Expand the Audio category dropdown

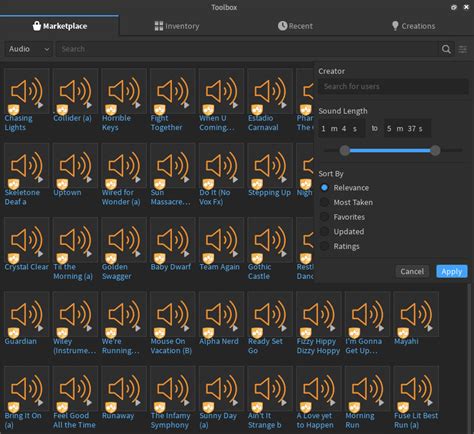pos(28,49)
